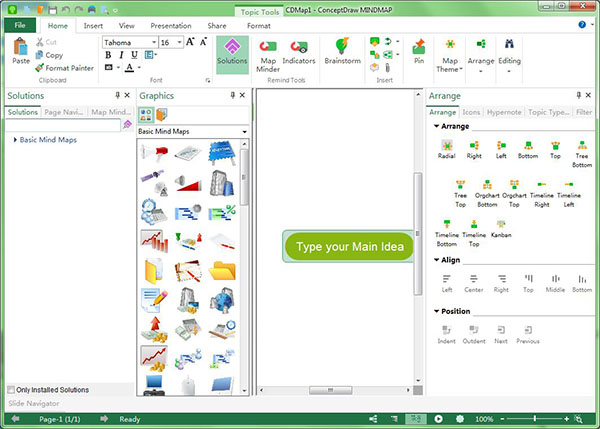Switch to the View ribbon tab
The height and width of the screenshot is (429, 600).
tap(127, 26)
